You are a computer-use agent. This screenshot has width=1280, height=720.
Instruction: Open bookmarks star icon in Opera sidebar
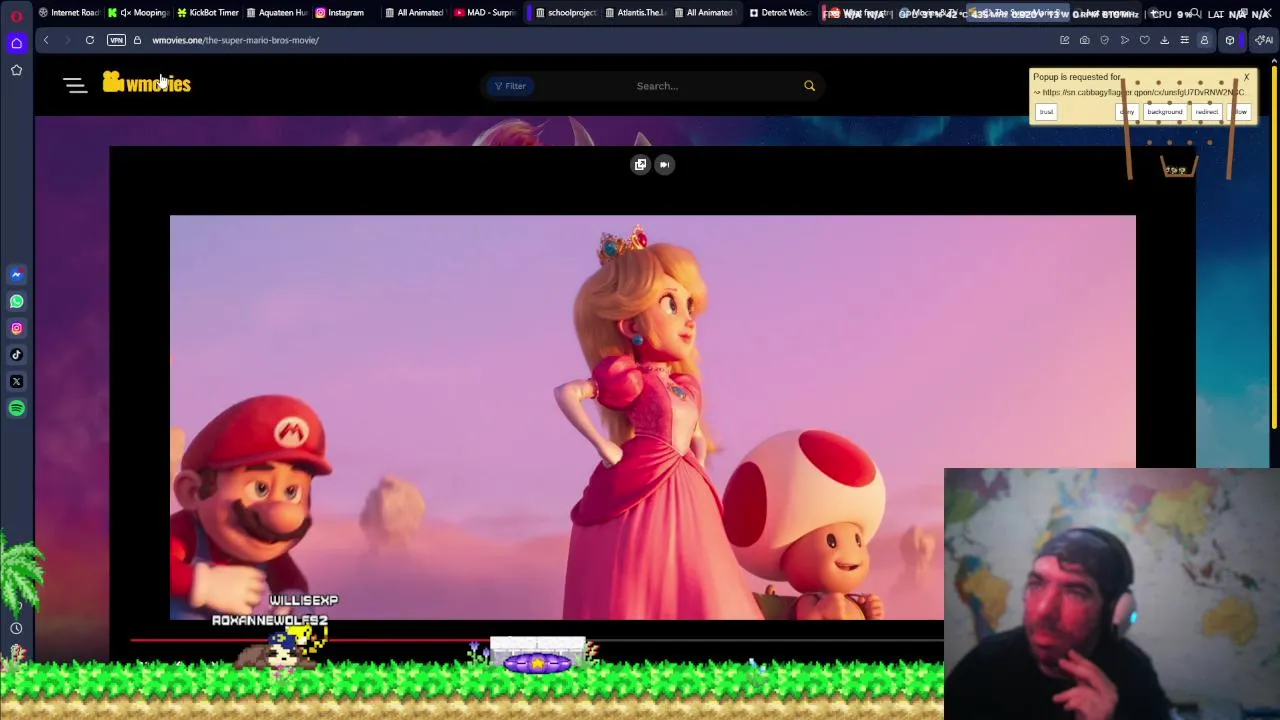click(x=16, y=70)
